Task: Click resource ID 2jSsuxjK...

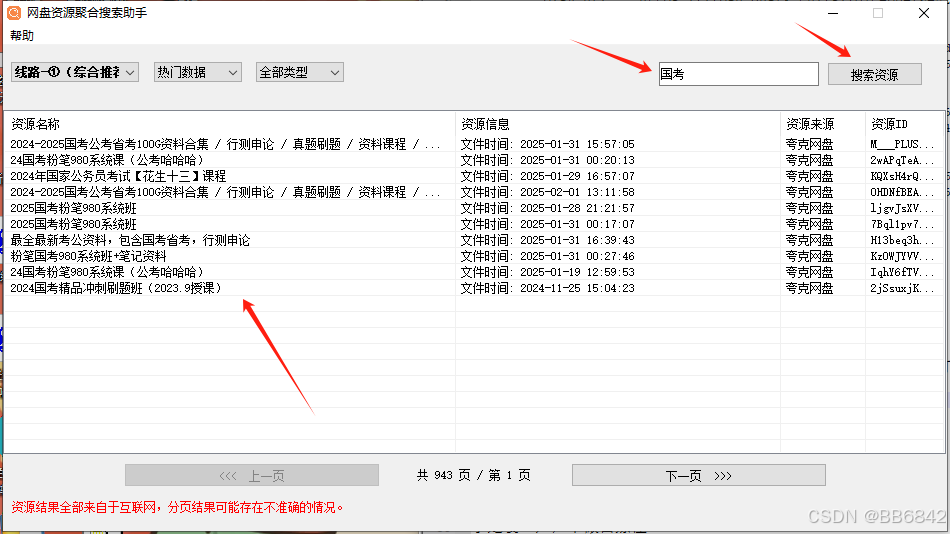Action: [x=902, y=288]
